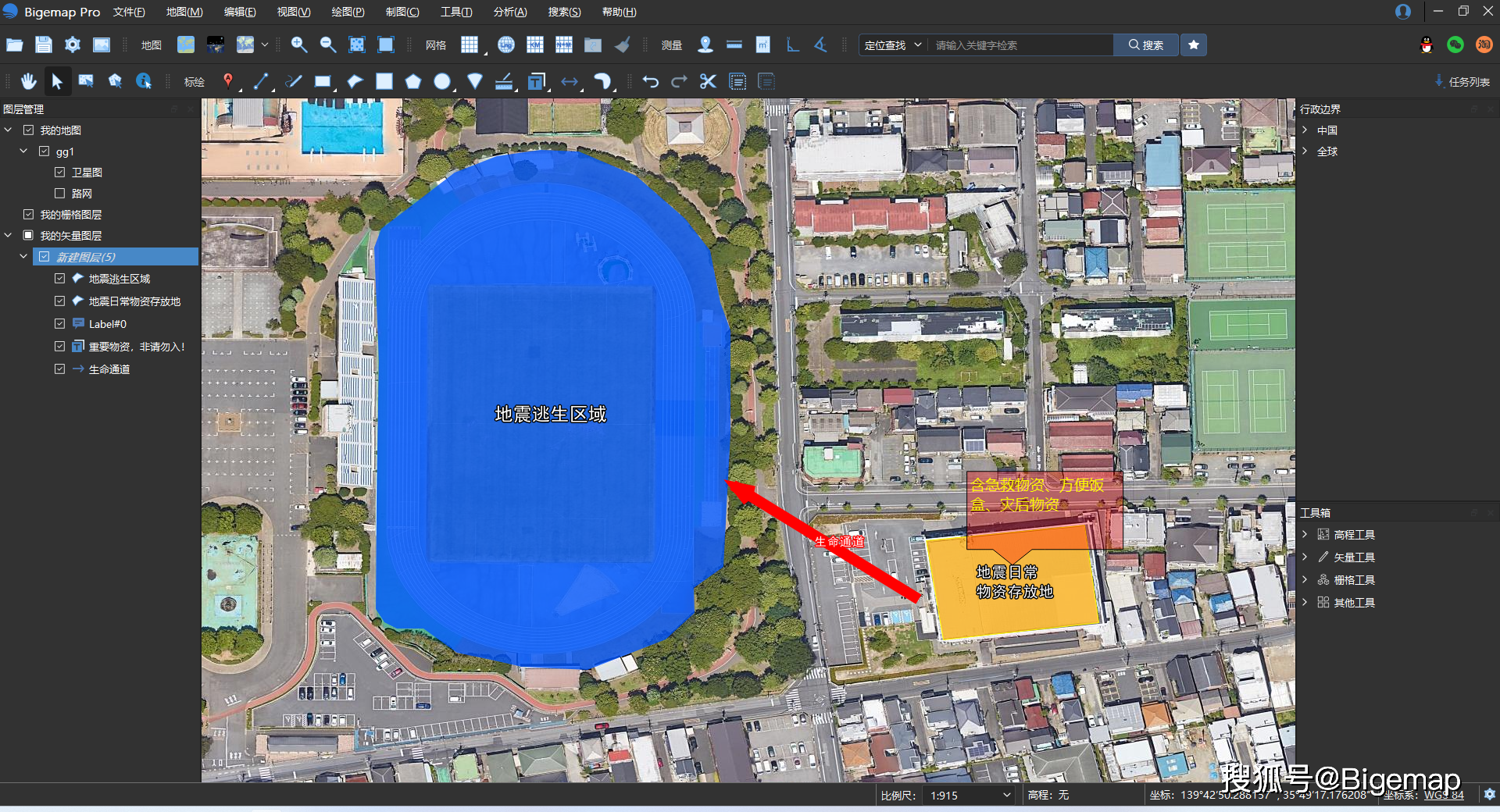Click the user account icon
Image resolution: width=1500 pixels, height=812 pixels.
[x=1403, y=11]
